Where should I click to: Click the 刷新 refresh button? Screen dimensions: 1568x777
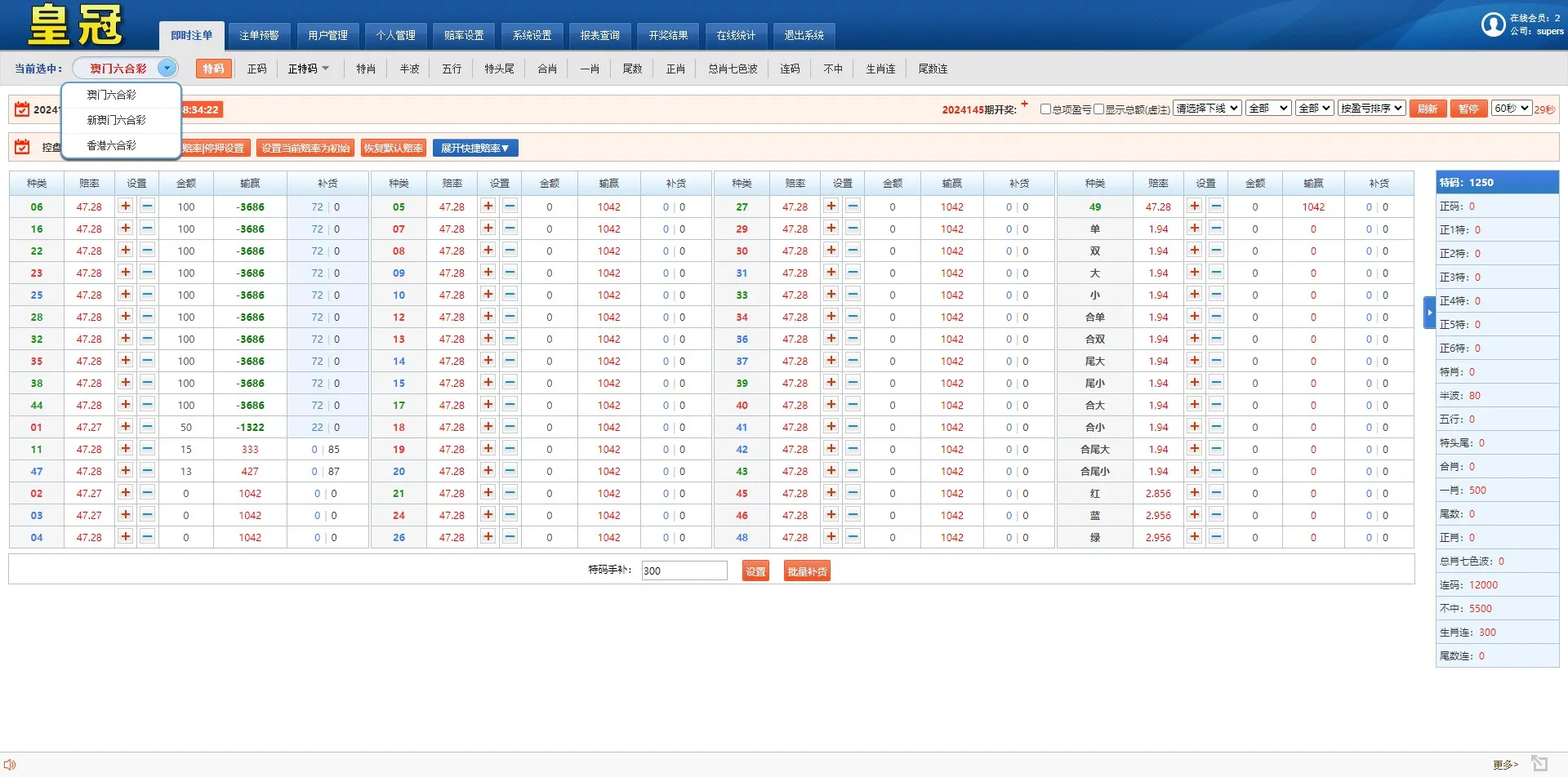tap(1428, 109)
